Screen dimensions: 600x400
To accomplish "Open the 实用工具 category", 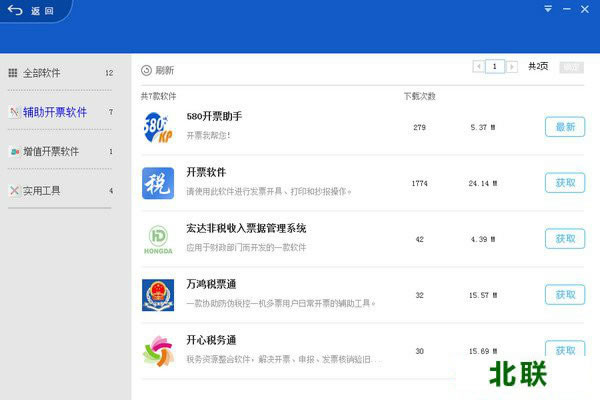I will click(x=42, y=190).
